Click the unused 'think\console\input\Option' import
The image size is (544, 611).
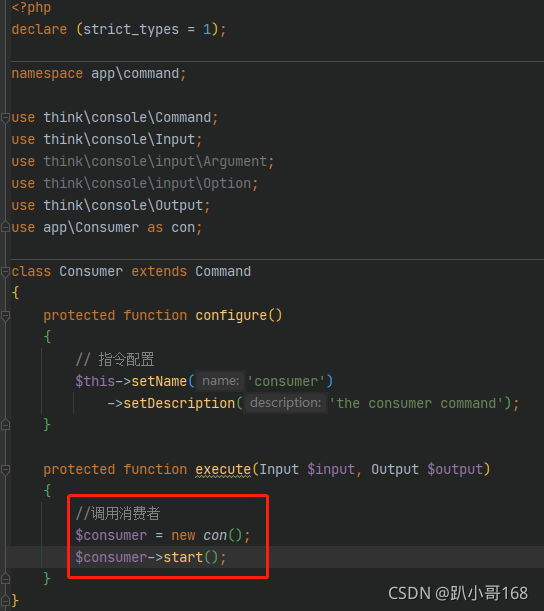tap(147, 183)
